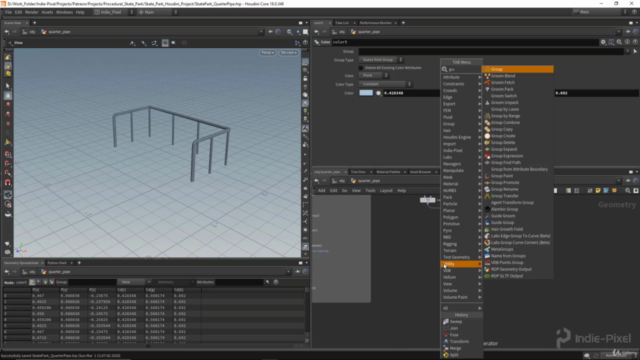Viewport: 640px width, 360px height.
Task: Click red color value field 0.428348
Action: tap(411, 93)
